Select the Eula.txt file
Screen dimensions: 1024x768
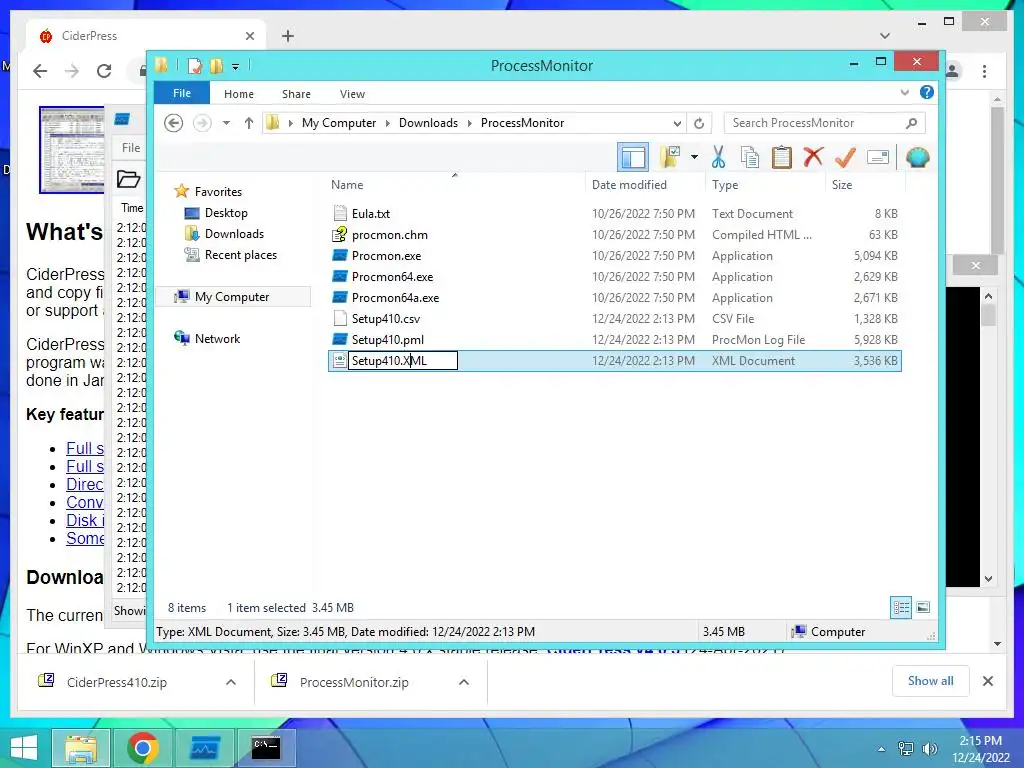370,214
